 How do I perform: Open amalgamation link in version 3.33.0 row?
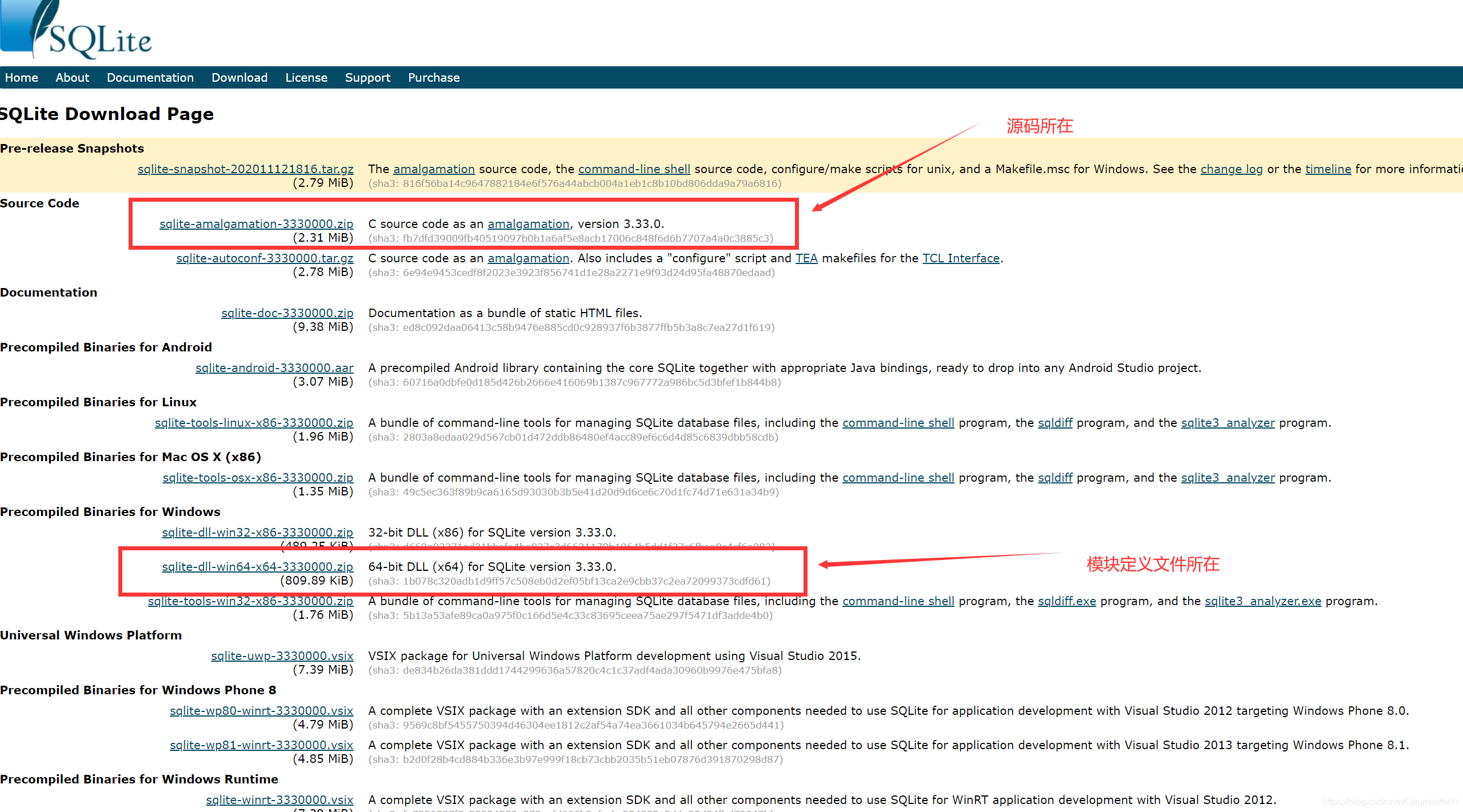528,224
